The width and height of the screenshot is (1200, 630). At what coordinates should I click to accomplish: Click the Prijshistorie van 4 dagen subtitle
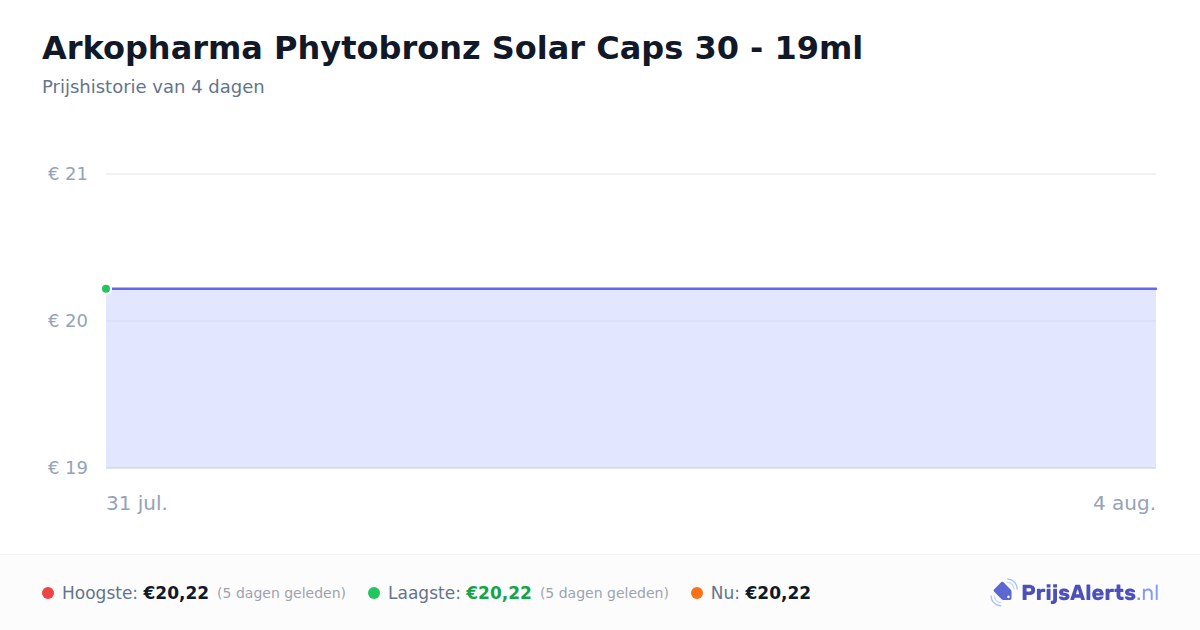point(153,87)
